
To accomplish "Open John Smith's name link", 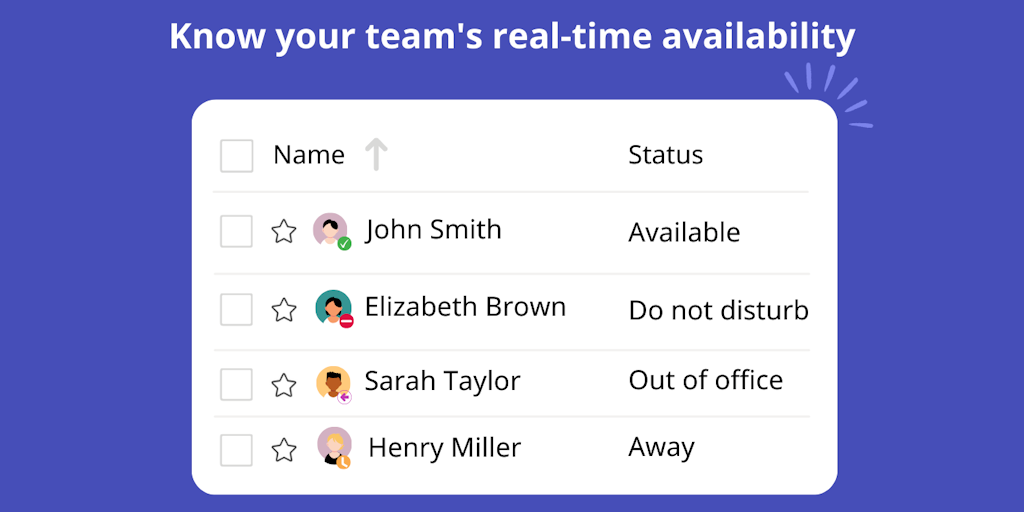I will click(x=433, y=230).
